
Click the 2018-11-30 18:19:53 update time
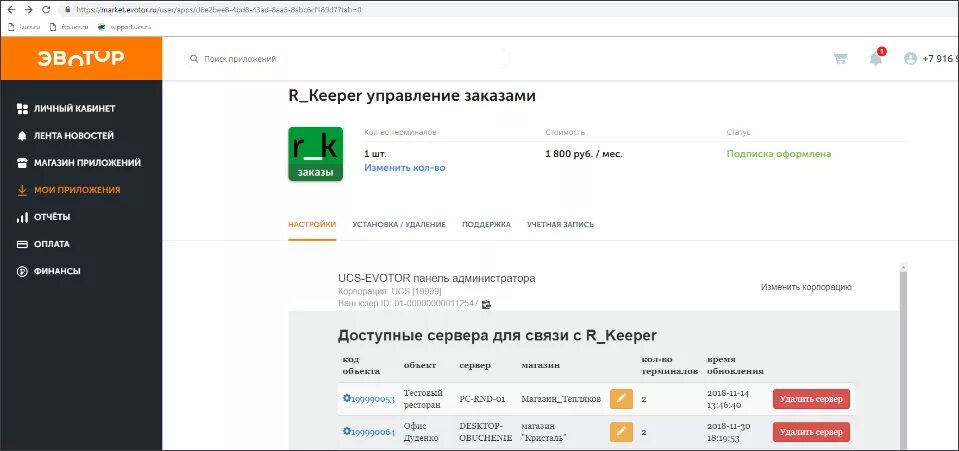click(x=727, y=432)
